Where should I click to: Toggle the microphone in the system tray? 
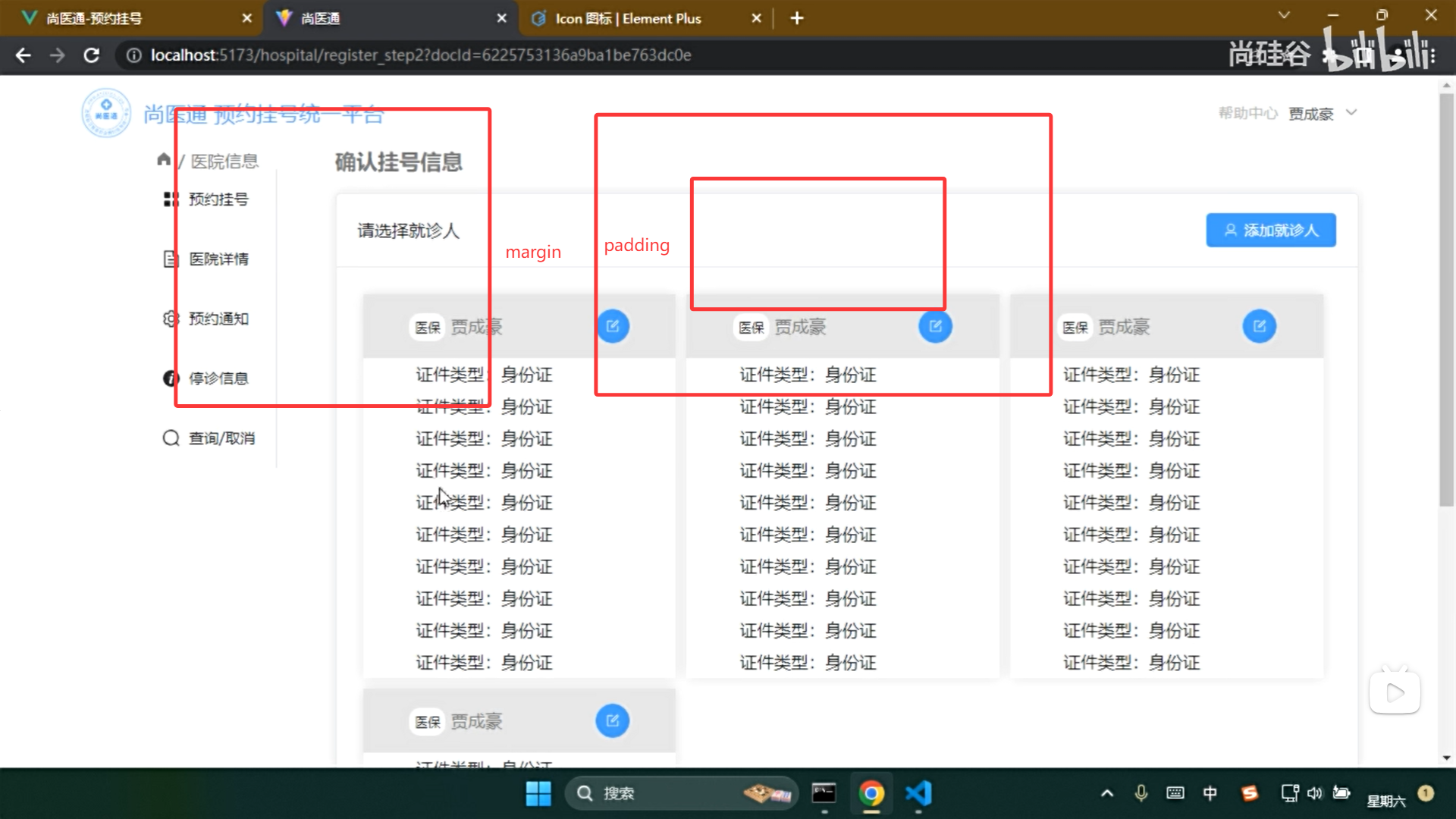coord(1141,793)
